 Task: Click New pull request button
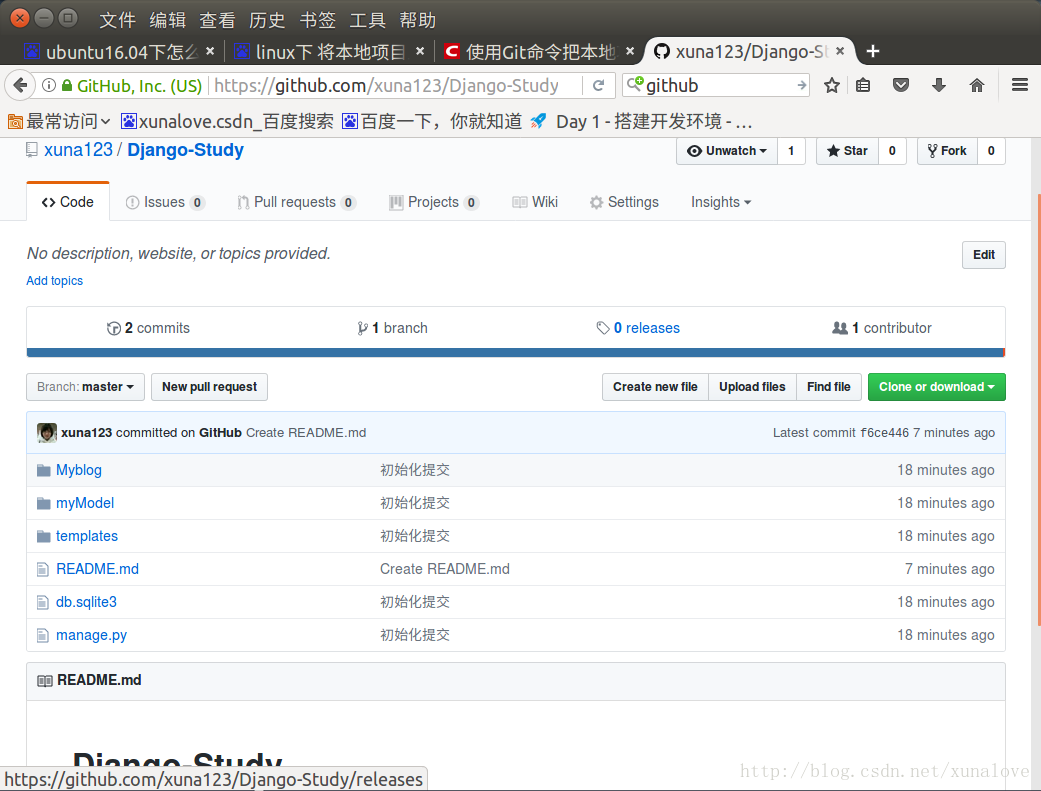209,387
